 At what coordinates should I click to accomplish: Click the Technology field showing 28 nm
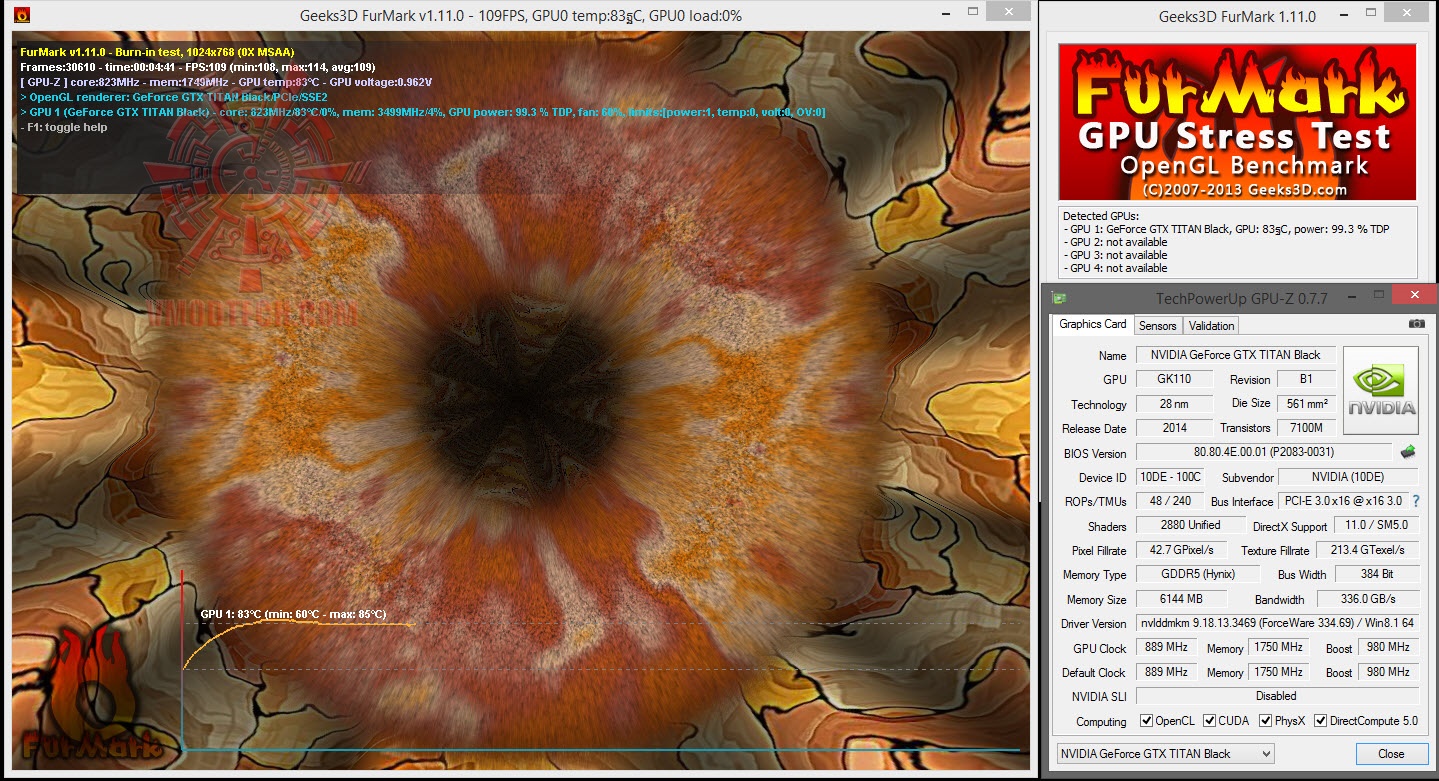1174,404
